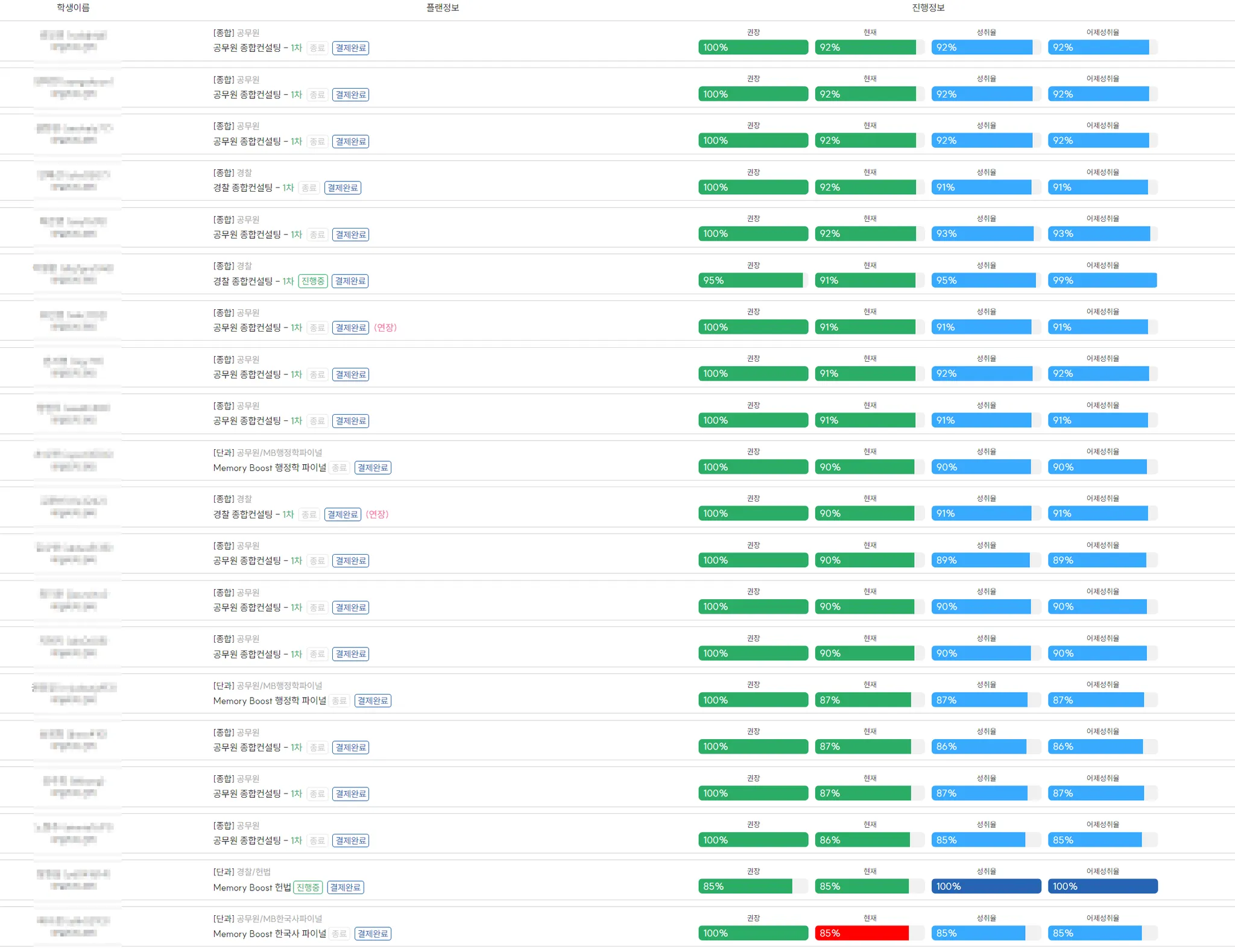
Task: Click the 플랜정보 column header
Action: [x=443, y=8]
